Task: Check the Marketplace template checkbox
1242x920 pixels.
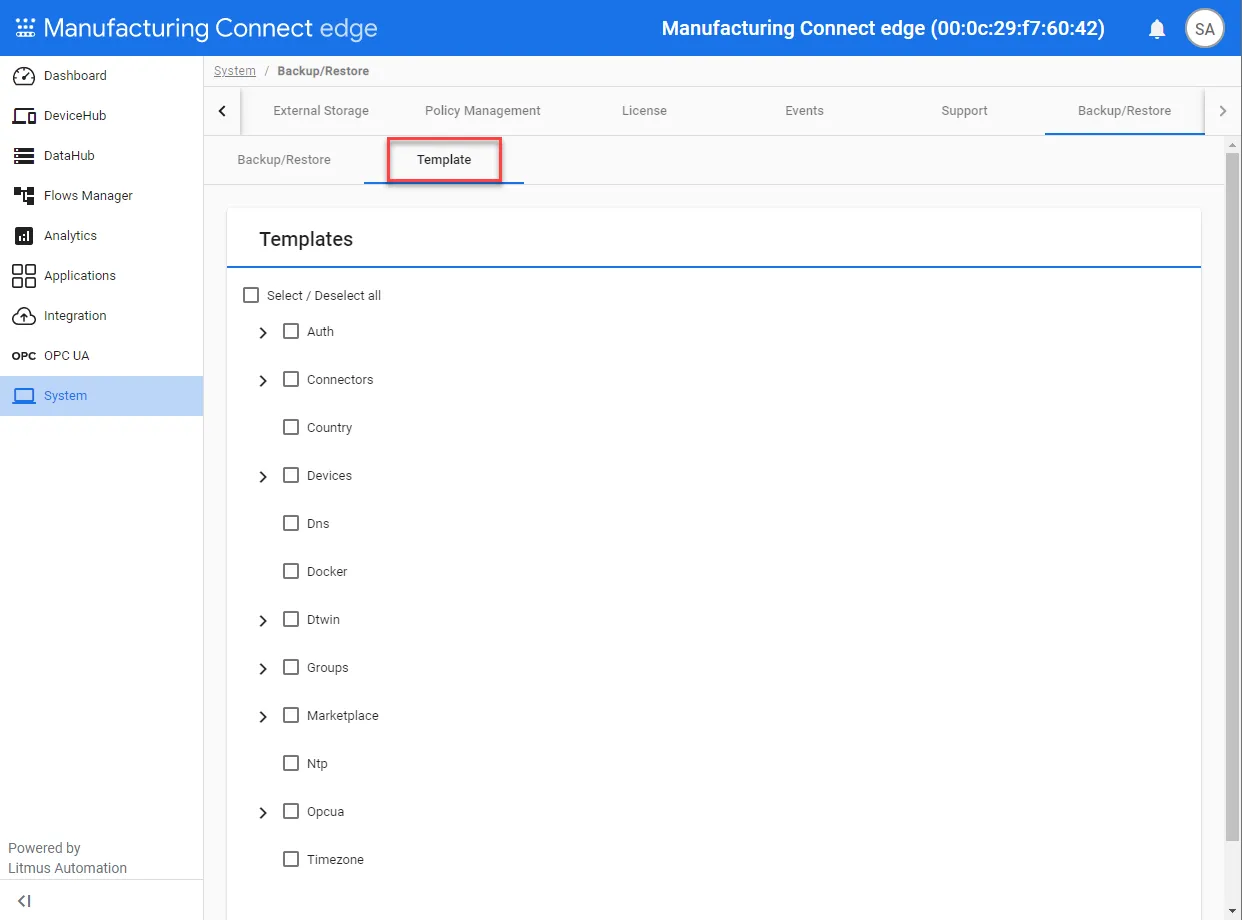Action: tap(291, 715)
